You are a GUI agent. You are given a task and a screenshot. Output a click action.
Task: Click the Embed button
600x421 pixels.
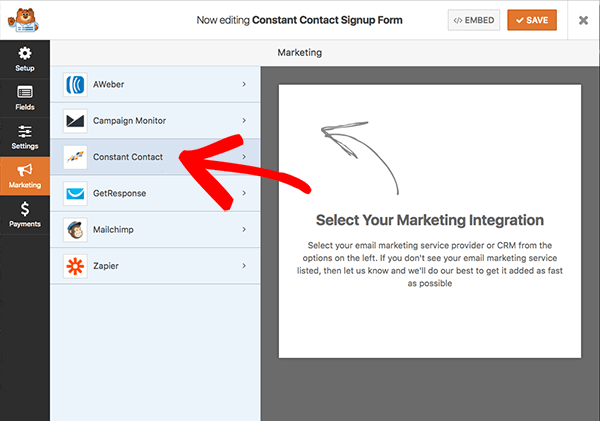coord(474,20)
